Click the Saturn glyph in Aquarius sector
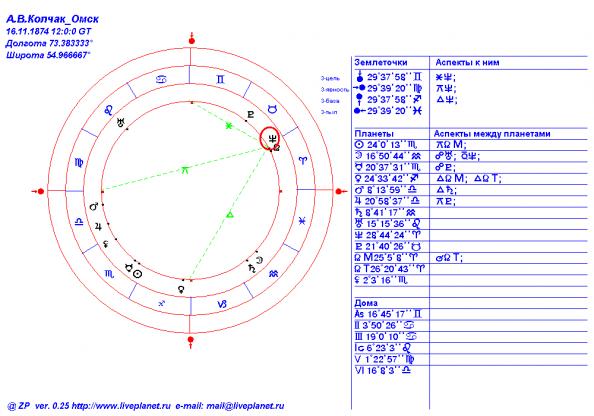Viewport: 594px width, 416px height. coord(252,268)
